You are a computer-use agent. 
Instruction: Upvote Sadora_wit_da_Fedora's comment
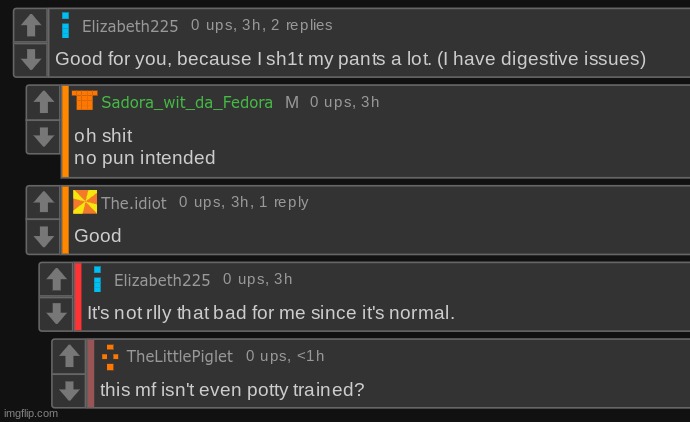[x=44, y=102]
